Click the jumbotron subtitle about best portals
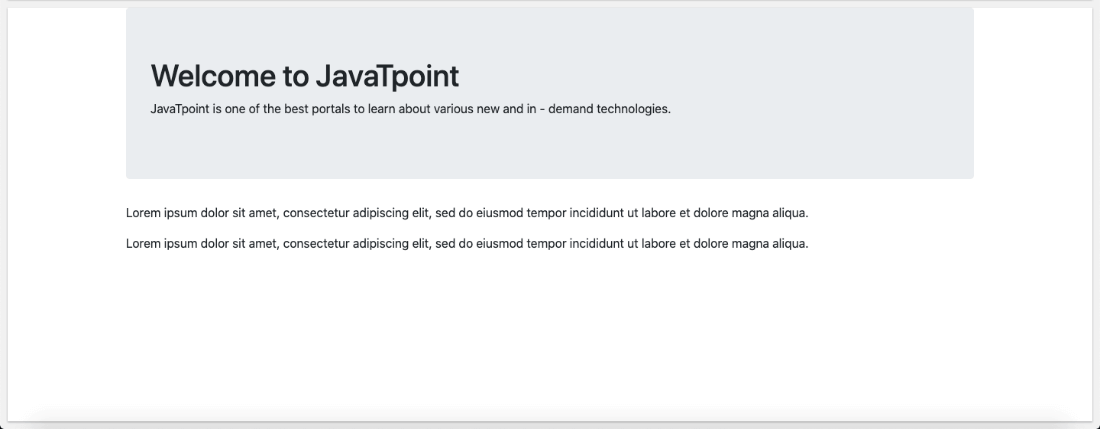The height and width of the screenshot is (429, 1100). point(410,109)
